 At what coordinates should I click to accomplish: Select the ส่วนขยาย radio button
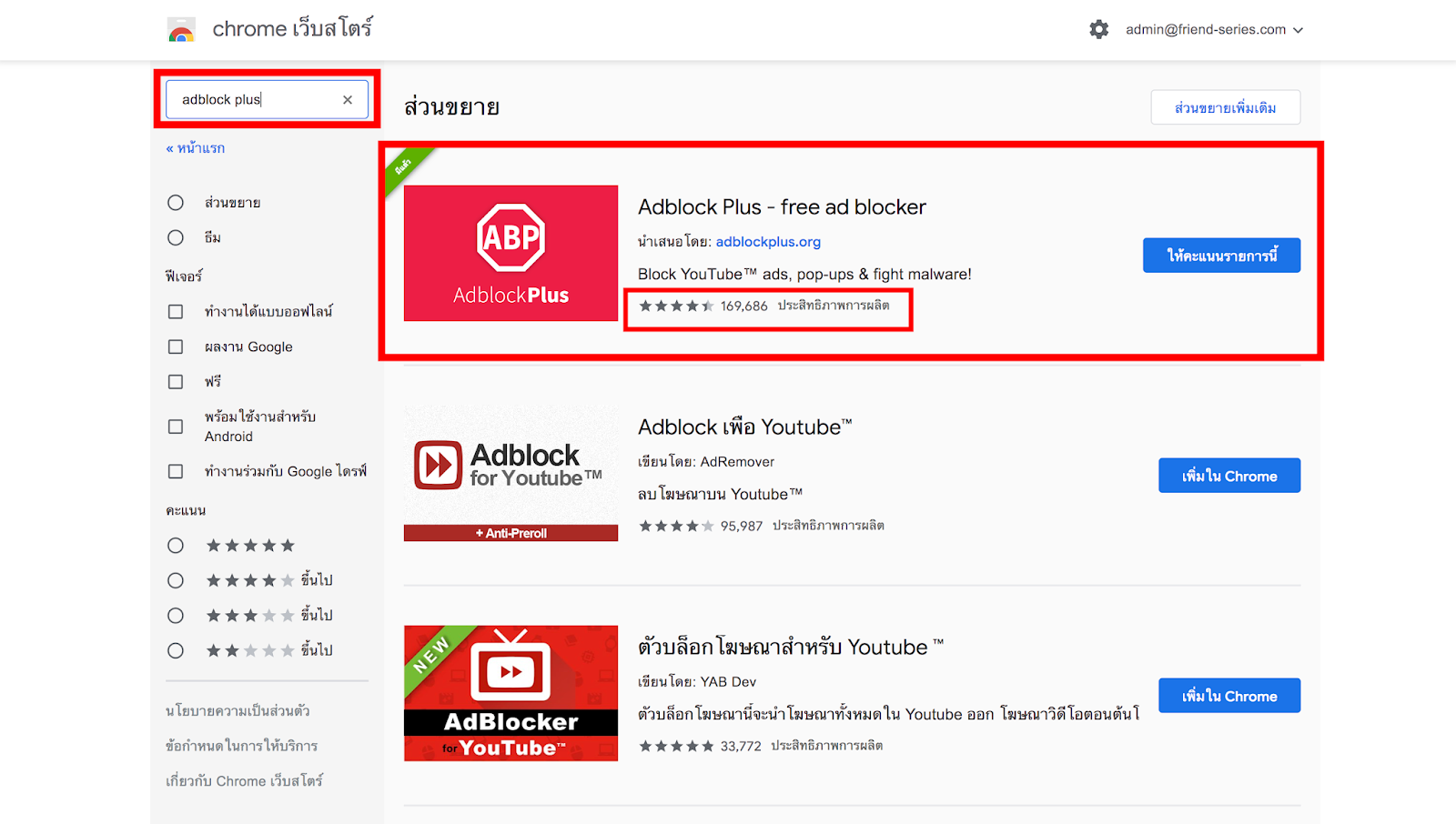[x=176, y=203]
